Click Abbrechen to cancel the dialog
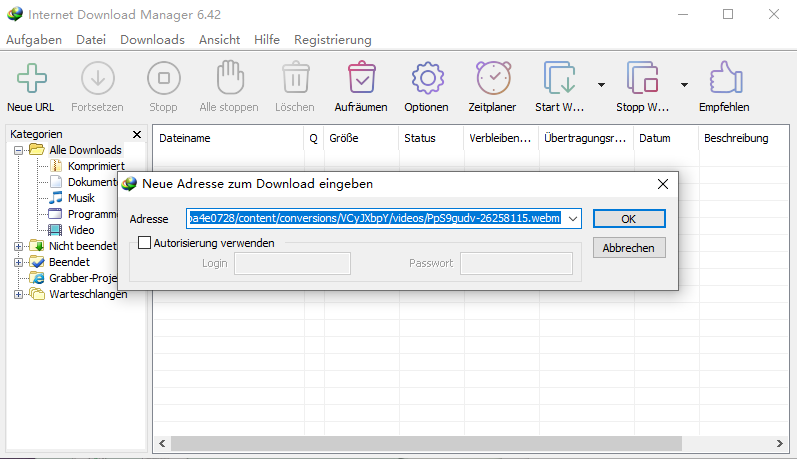797x459 pixels. [x=629, y=248]
